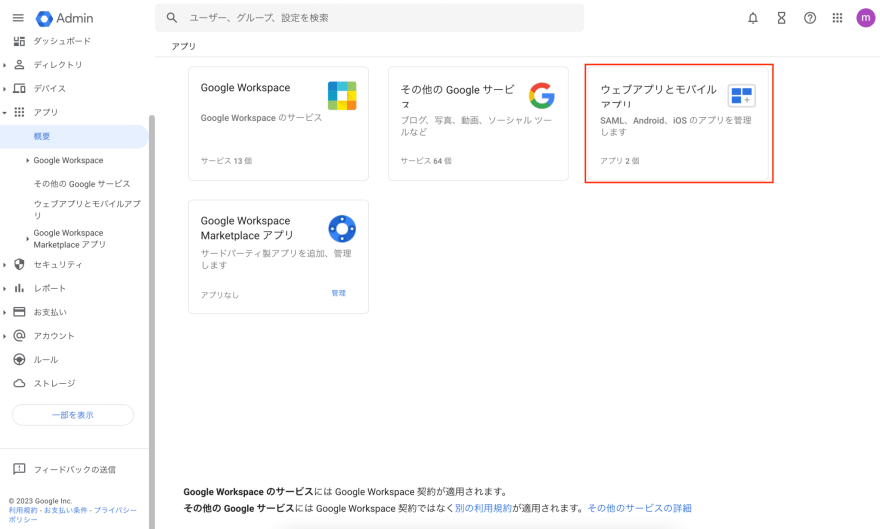The width and height of the screenshot is (880, 529).
Task: Click アプリなし text
Action: pos(219,295)
